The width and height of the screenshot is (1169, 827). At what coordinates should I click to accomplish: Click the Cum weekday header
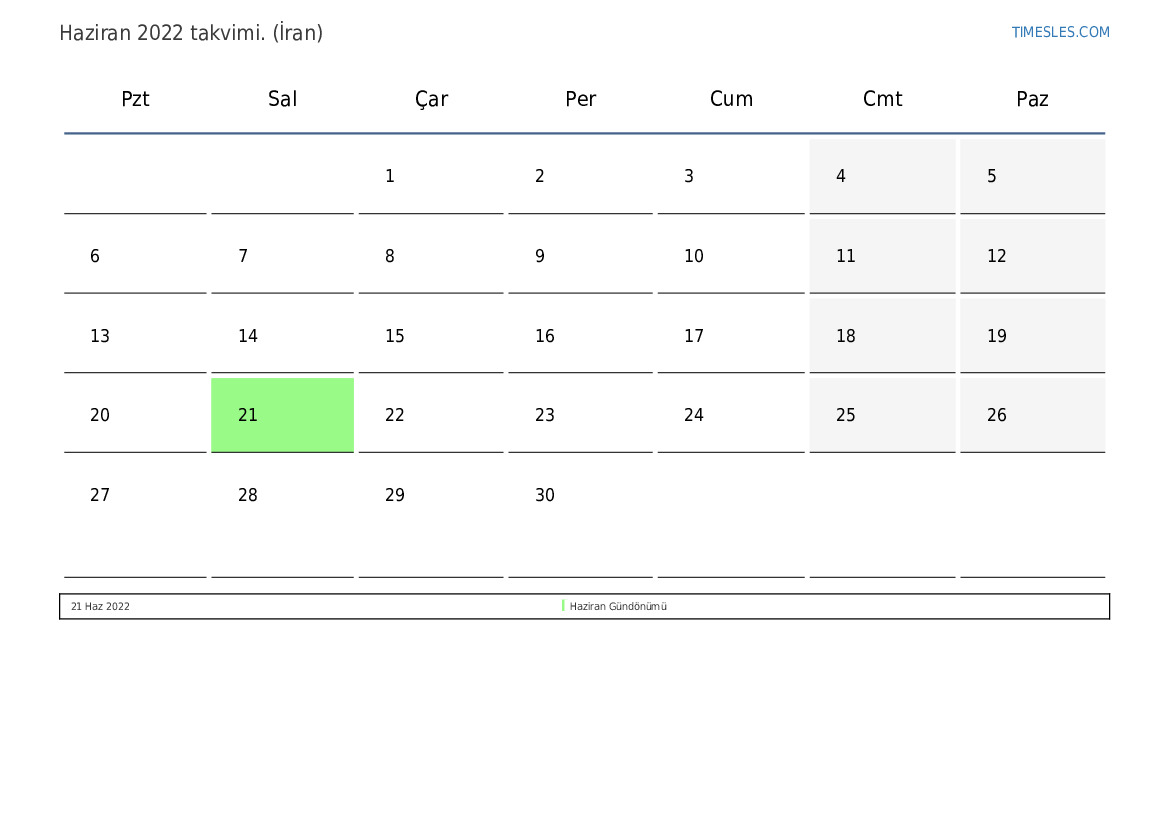point(731,99)
